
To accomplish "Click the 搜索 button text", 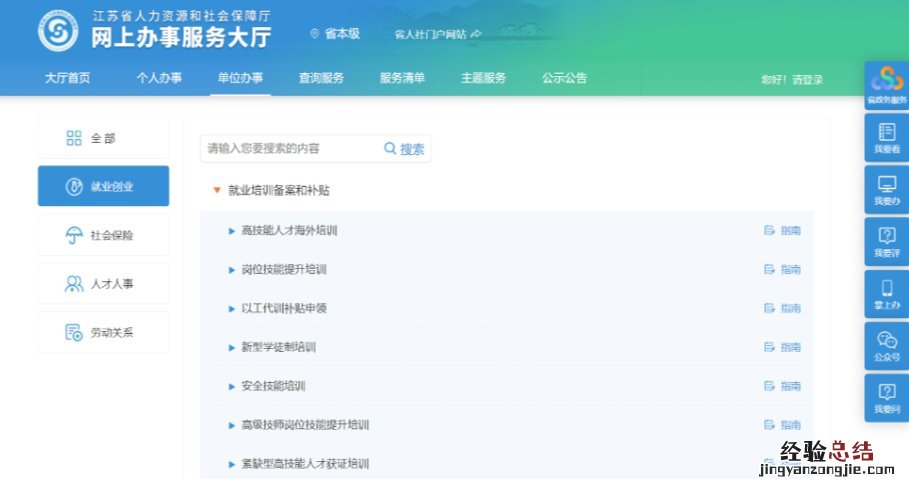I will click(412, 149).
